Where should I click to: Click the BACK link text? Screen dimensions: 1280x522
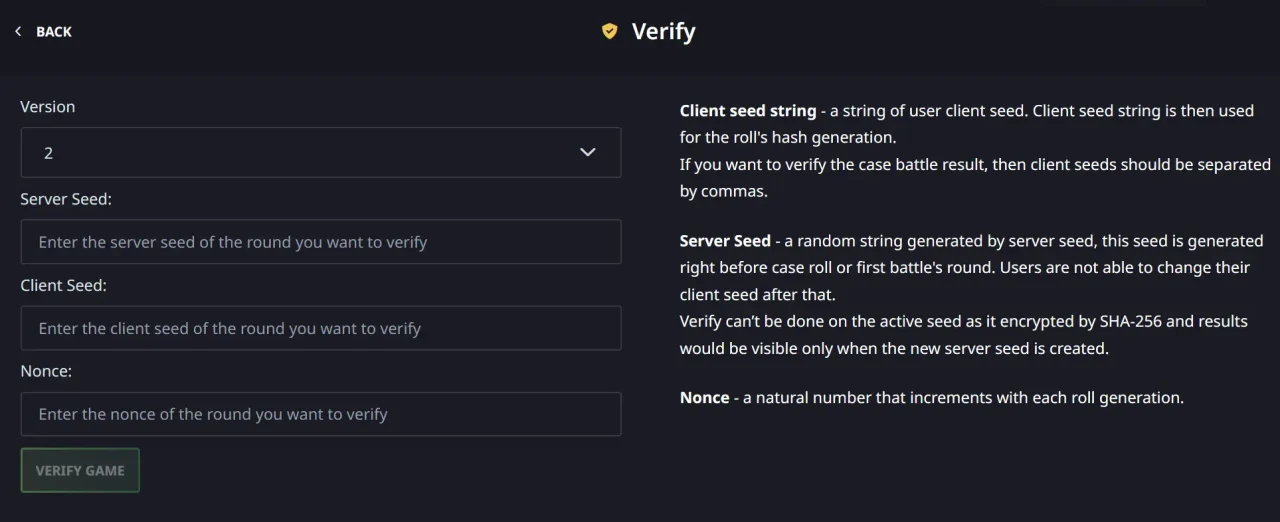[54, 32]
